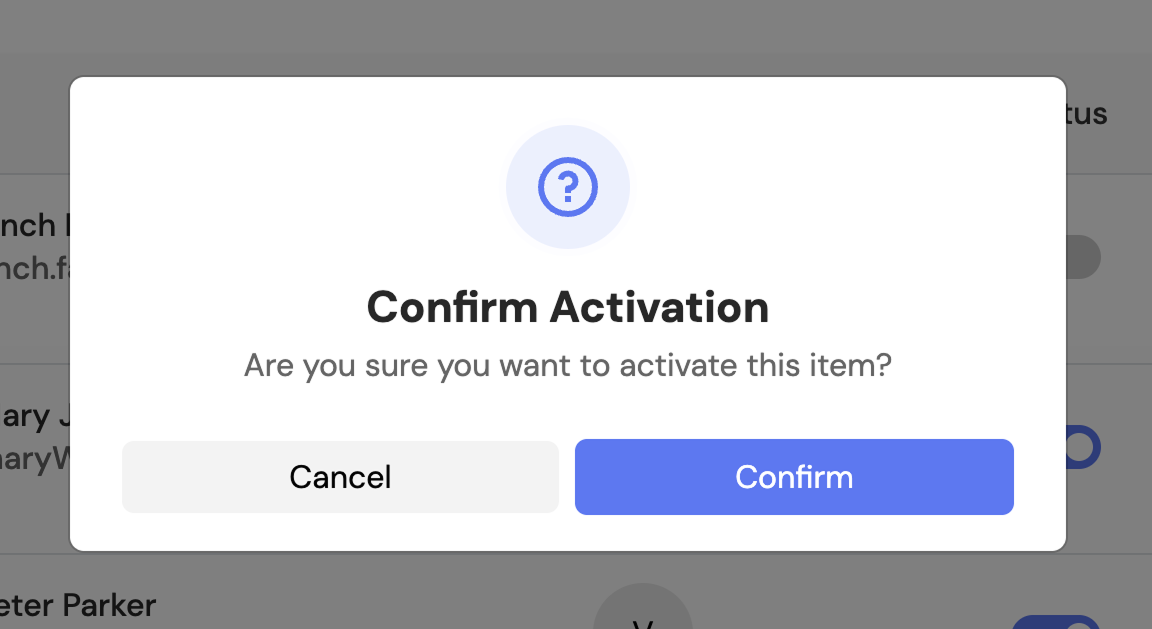Screen dimensions: 1152x629
Task: Click the "Are you sure" message text
Action: click(568, 365)
